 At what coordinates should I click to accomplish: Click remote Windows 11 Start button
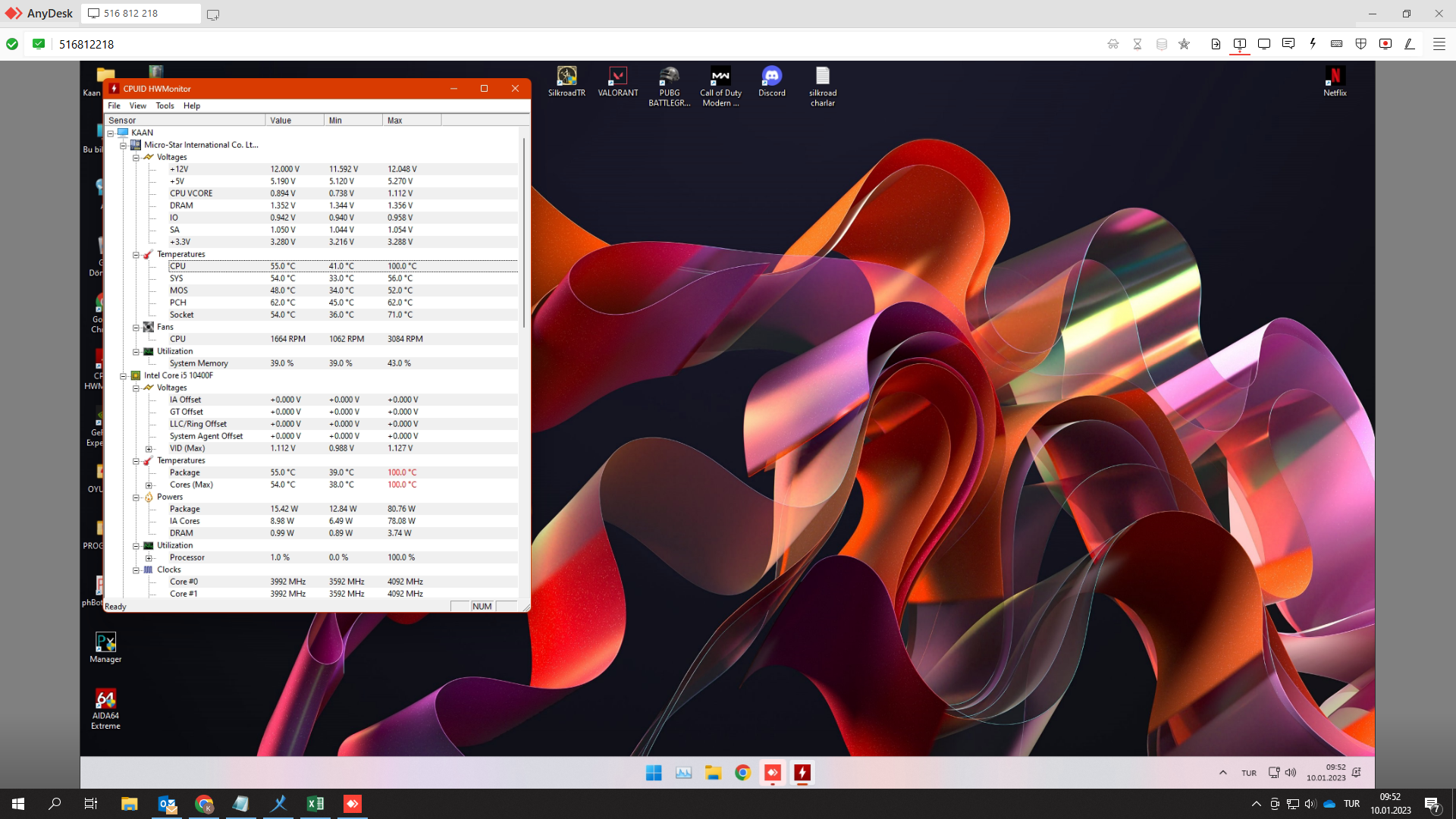[x=654, y=773]
